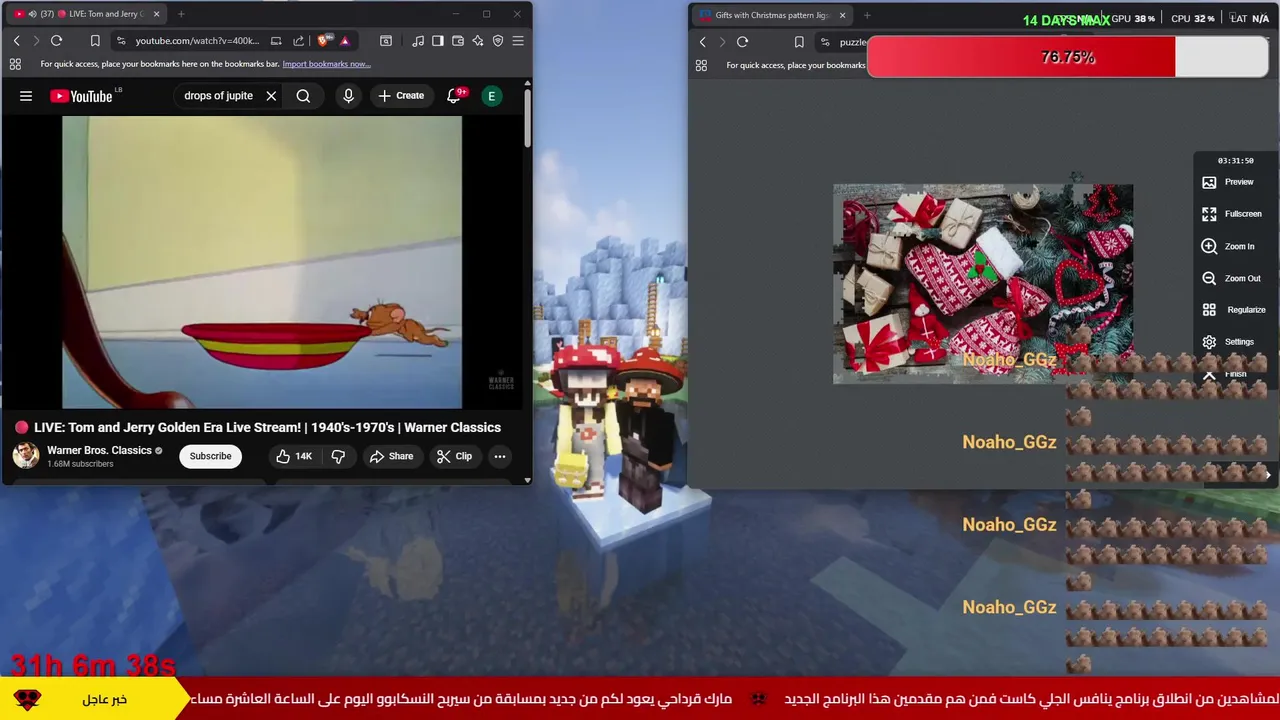Screen dimensions: 1280x720
Task: Reload the YouTube page
Action: (x=56, y=41)
